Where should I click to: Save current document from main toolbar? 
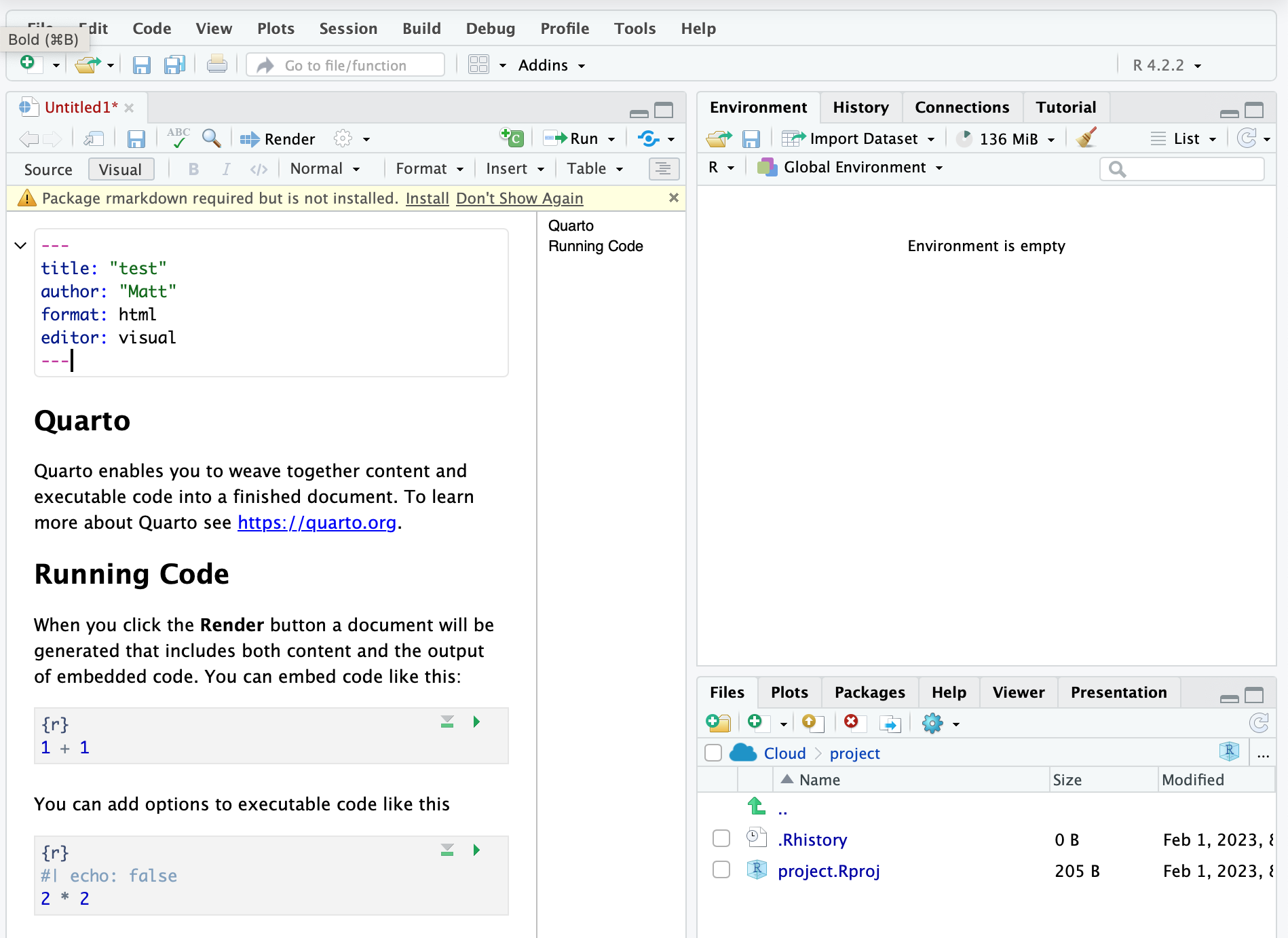point(141,65)
